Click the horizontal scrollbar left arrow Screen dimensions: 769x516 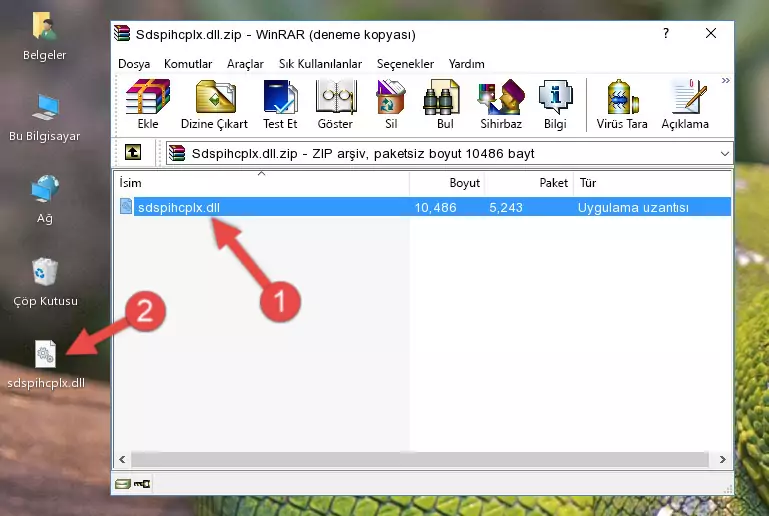[x=123, y=460]
